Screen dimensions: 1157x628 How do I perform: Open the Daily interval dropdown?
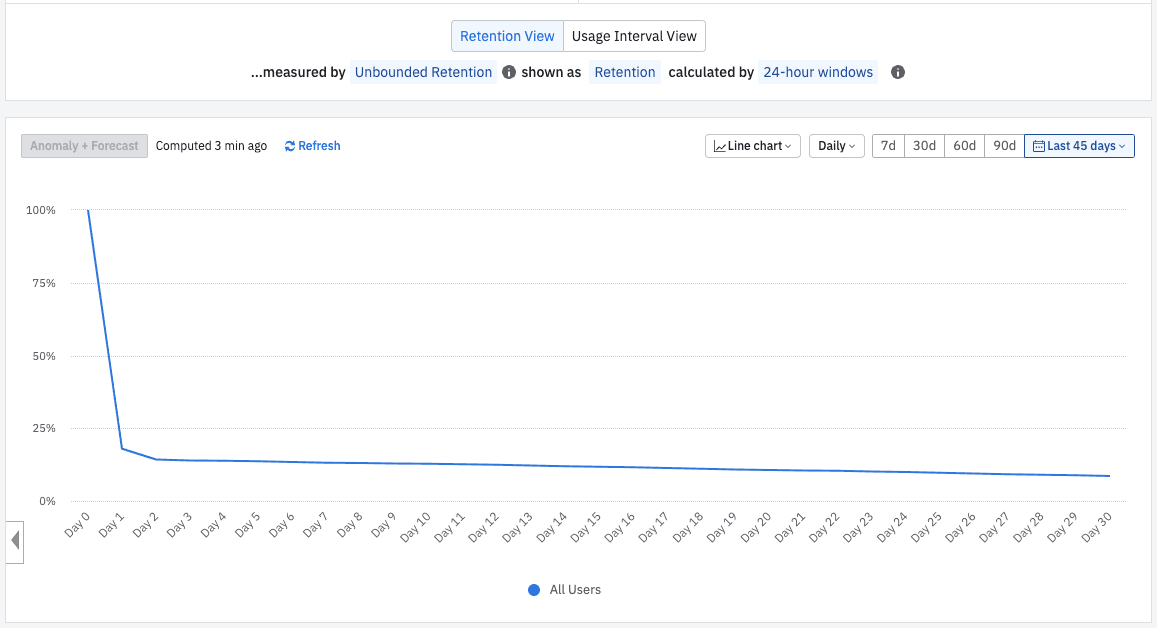tap(836, 146)
